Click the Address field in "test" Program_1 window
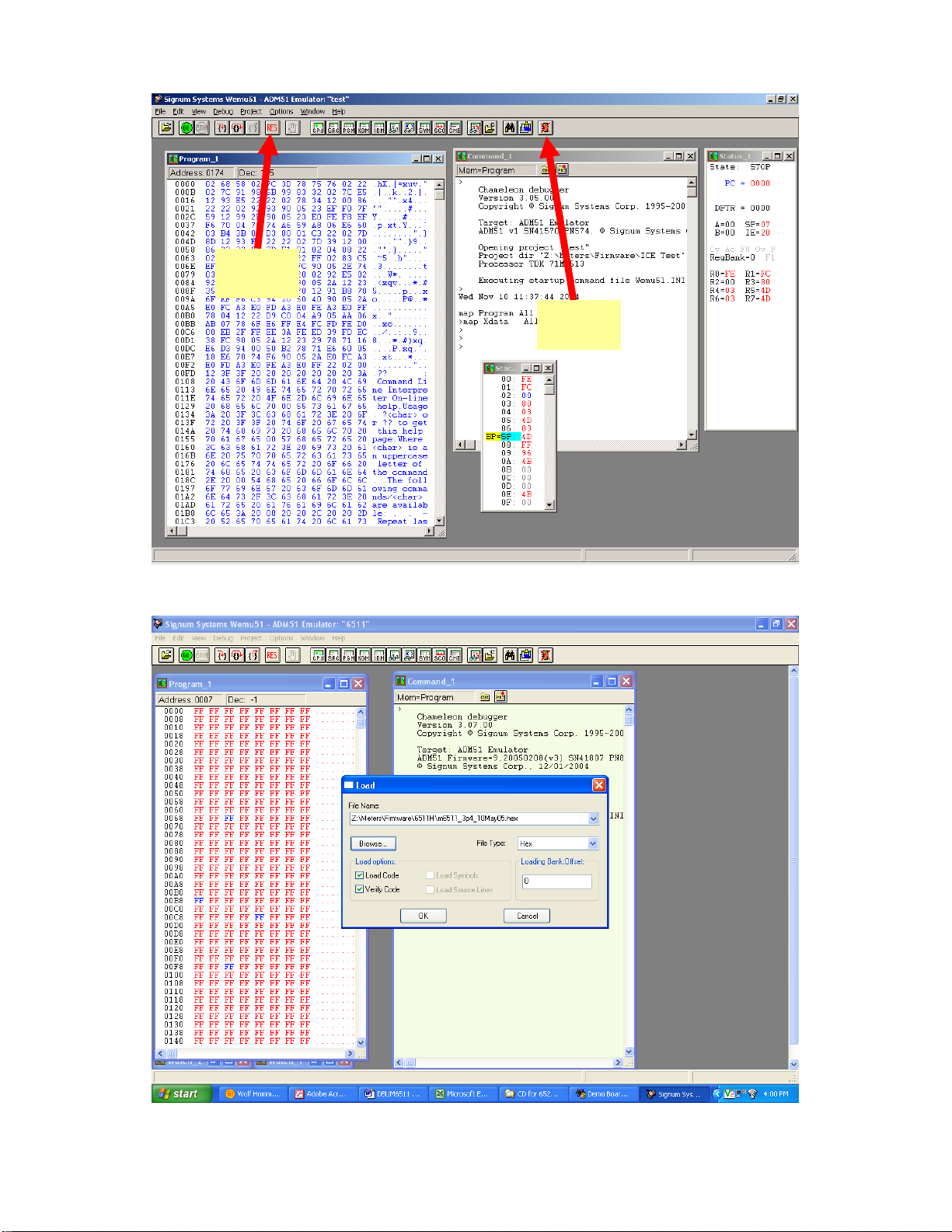The width and height of the screenshot is (952, 1232). point(202,173)
